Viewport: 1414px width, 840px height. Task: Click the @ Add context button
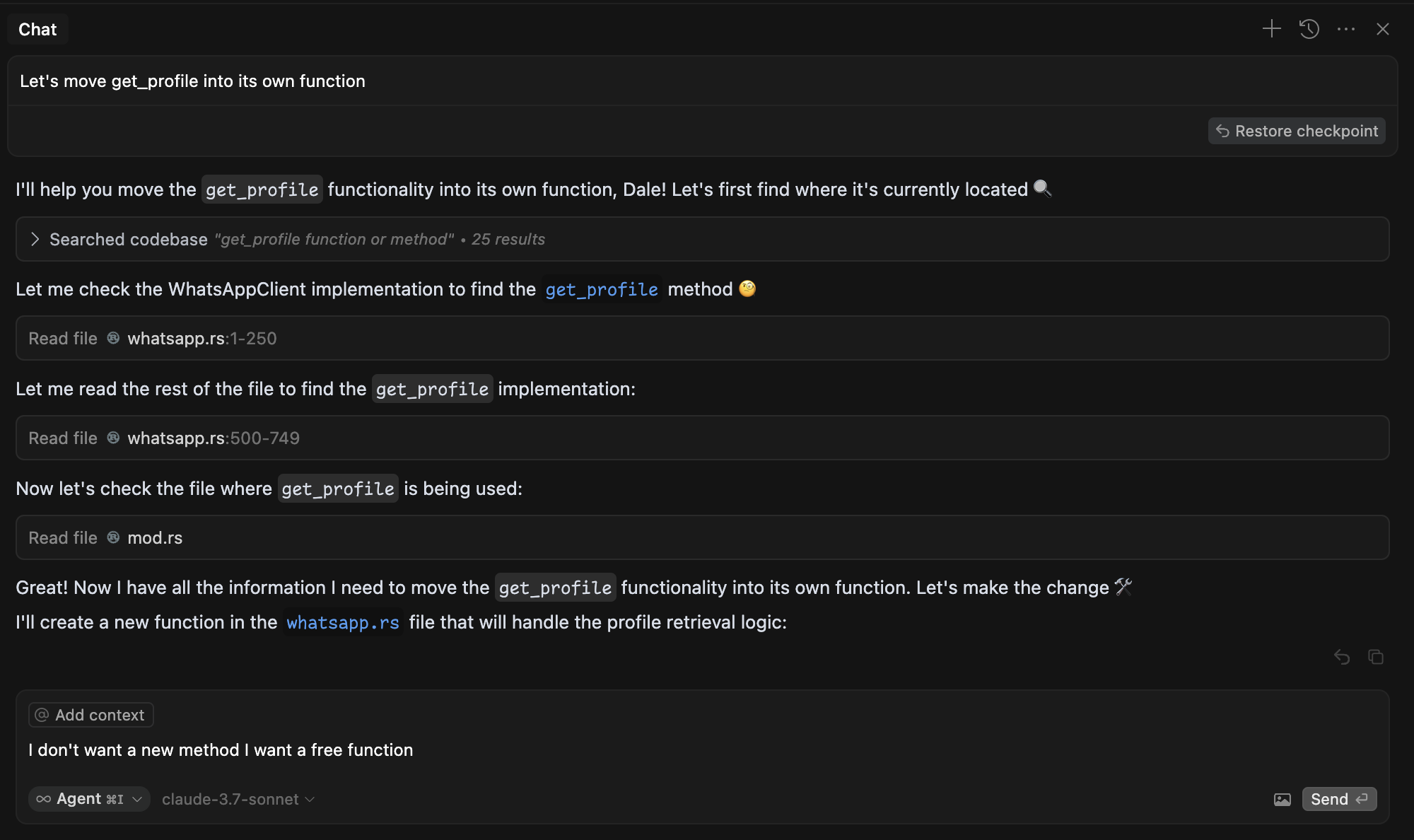click(x=90, y=715)
